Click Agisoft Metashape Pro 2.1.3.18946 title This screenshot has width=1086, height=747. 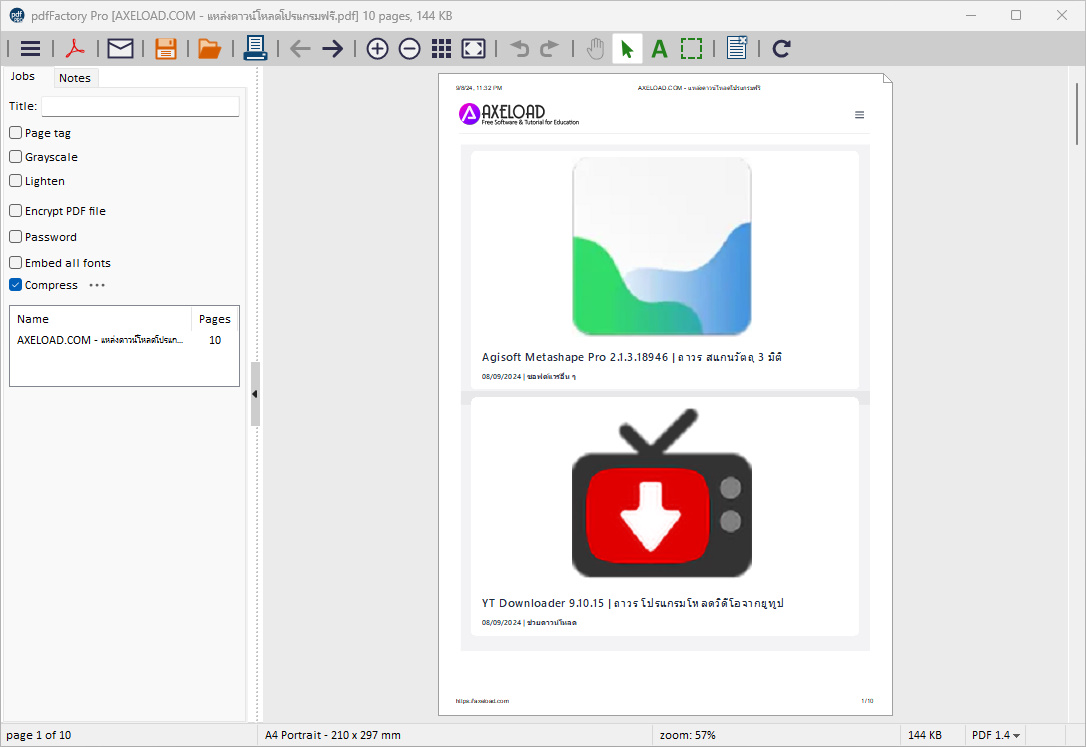click(x=632, y=357)
